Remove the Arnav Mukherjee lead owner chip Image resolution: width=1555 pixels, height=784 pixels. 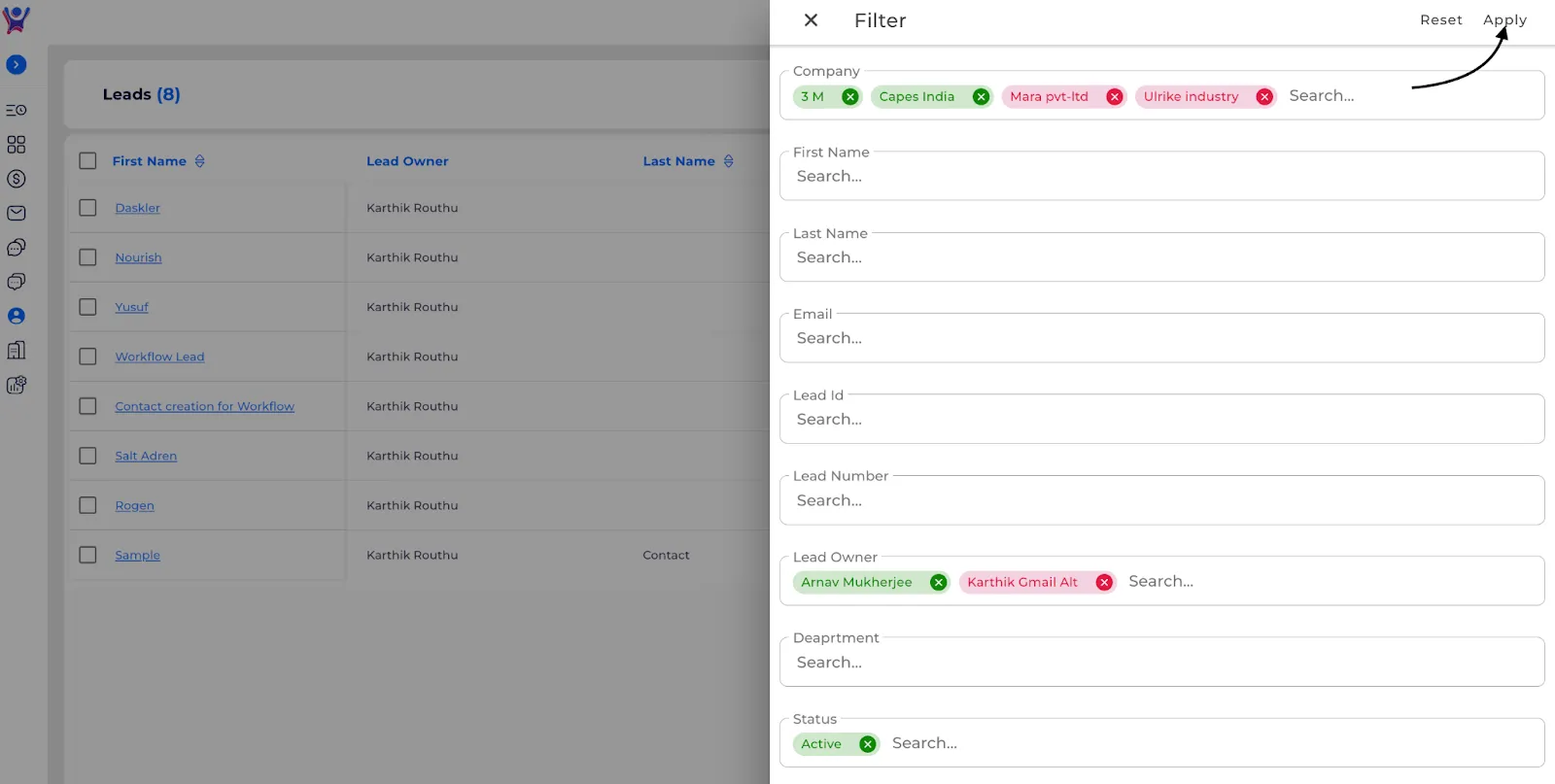tap(938, 582)
